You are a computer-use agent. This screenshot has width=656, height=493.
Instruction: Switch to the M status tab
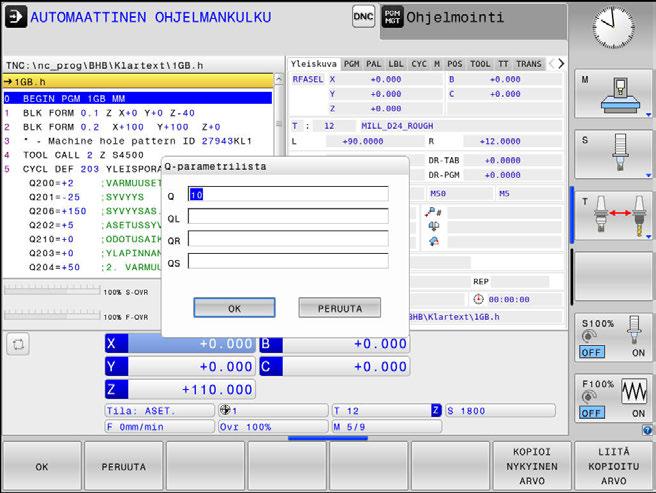[x=437, y=64]
